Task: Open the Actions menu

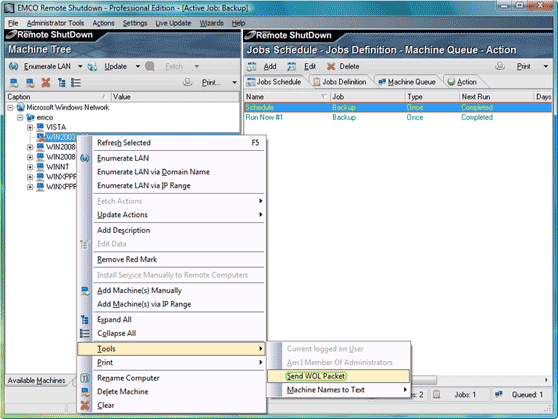Action: coord(103,23)
